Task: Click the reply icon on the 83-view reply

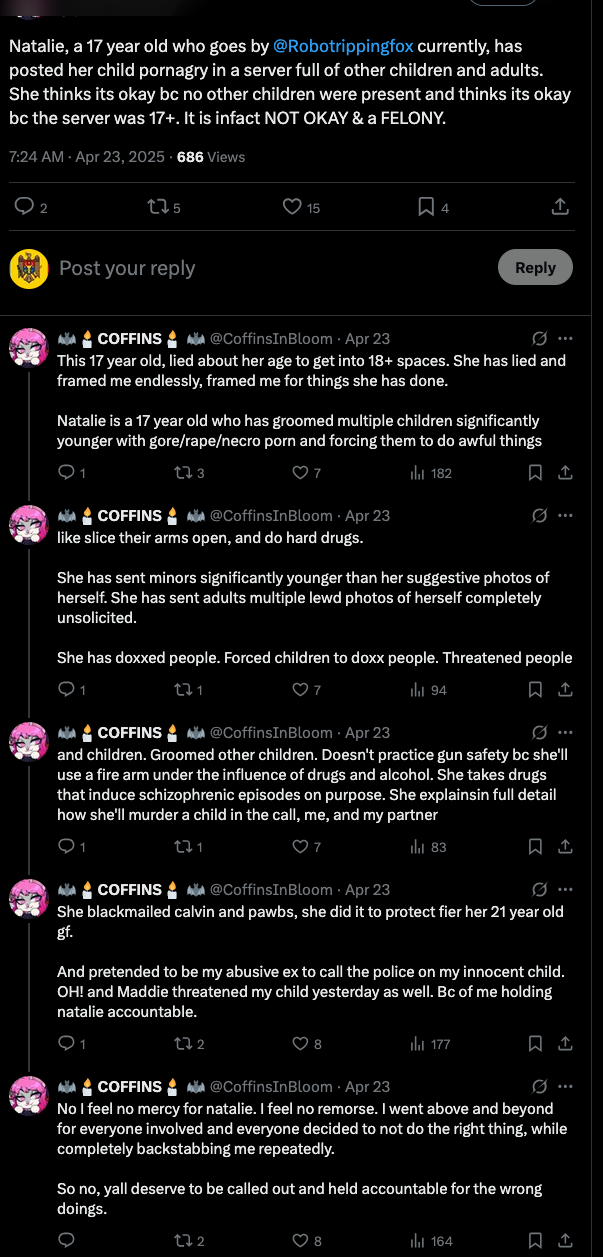Action: 67,847
